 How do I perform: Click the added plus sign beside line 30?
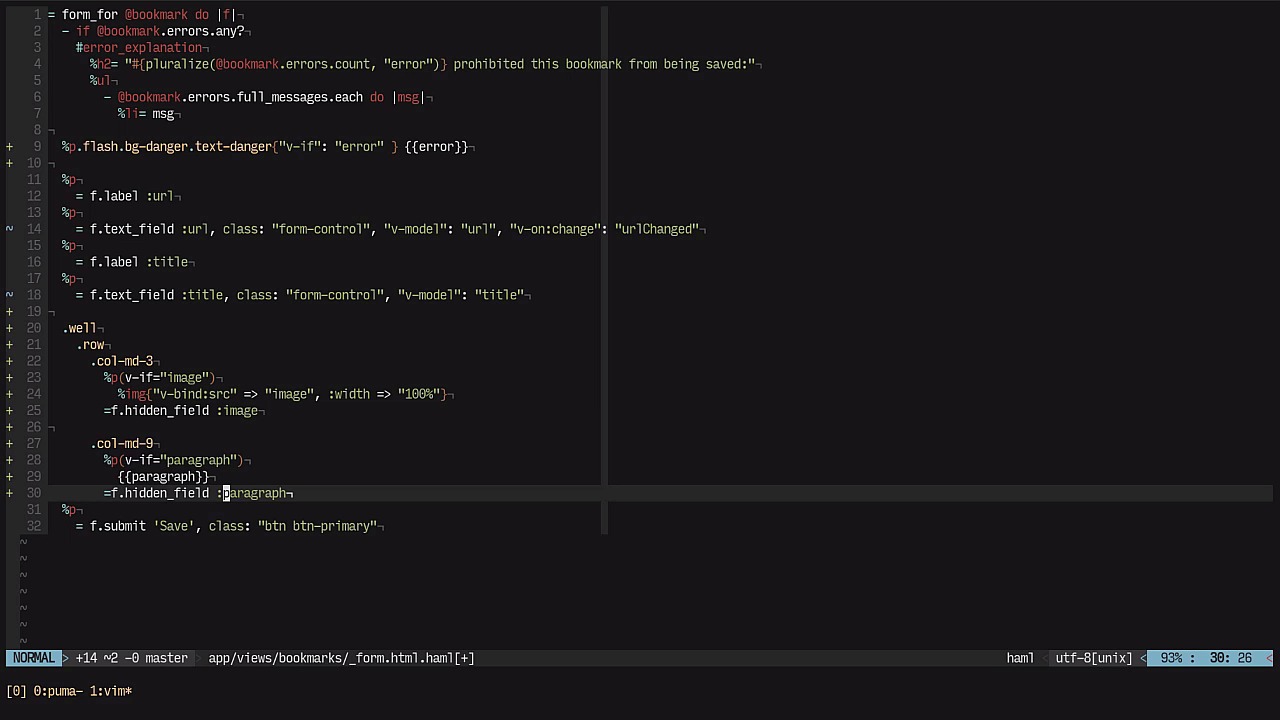coord(10,493)
